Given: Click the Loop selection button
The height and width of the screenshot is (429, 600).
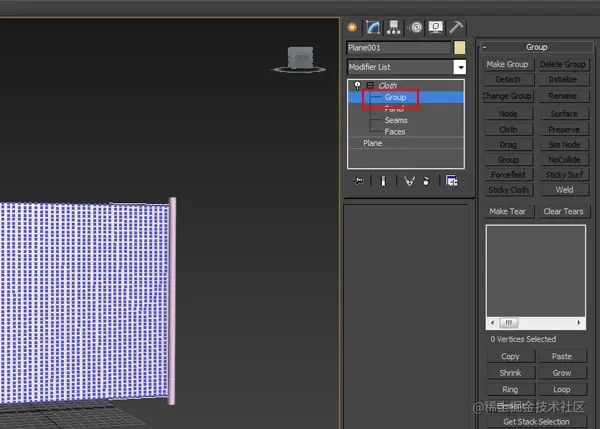Looking at the screenshot, I should [x=562, y=389].
